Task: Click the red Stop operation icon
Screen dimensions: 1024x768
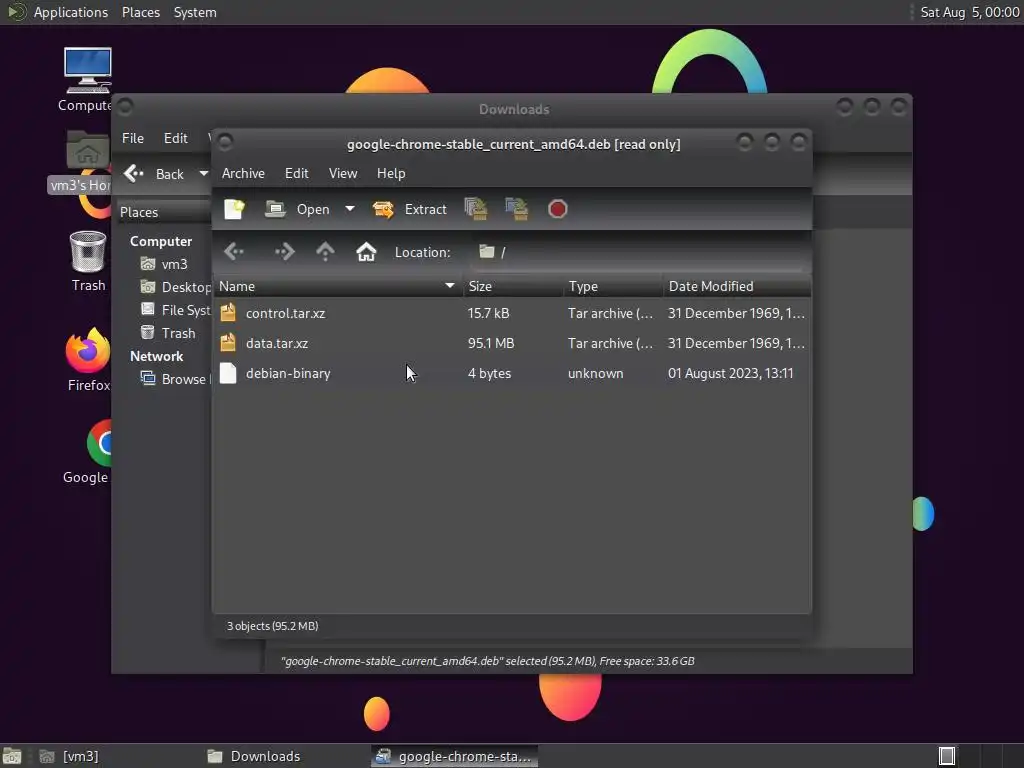Action: tap(558, 209)
